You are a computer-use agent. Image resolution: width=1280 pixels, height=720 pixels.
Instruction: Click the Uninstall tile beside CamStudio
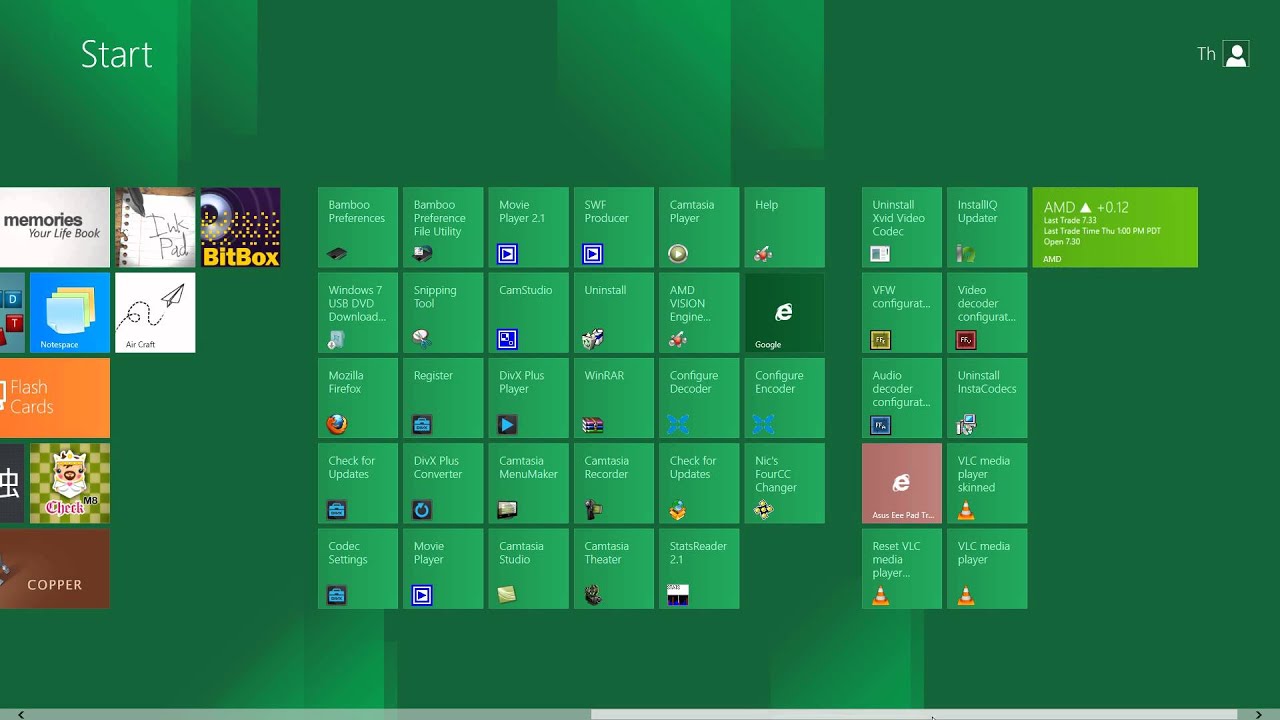[613, 313]
